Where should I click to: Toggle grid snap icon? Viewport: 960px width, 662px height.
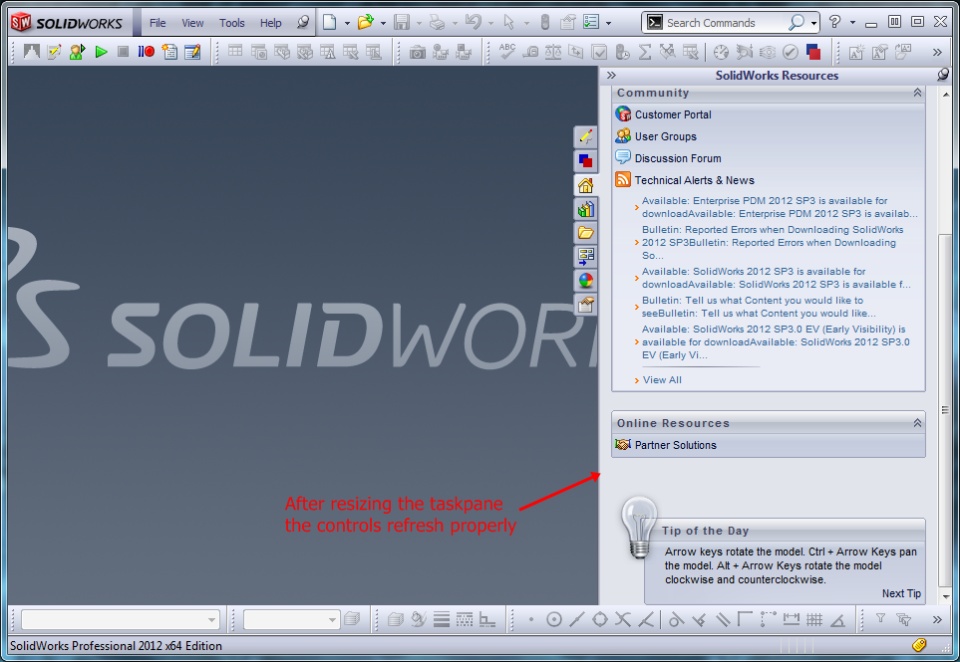814,620
